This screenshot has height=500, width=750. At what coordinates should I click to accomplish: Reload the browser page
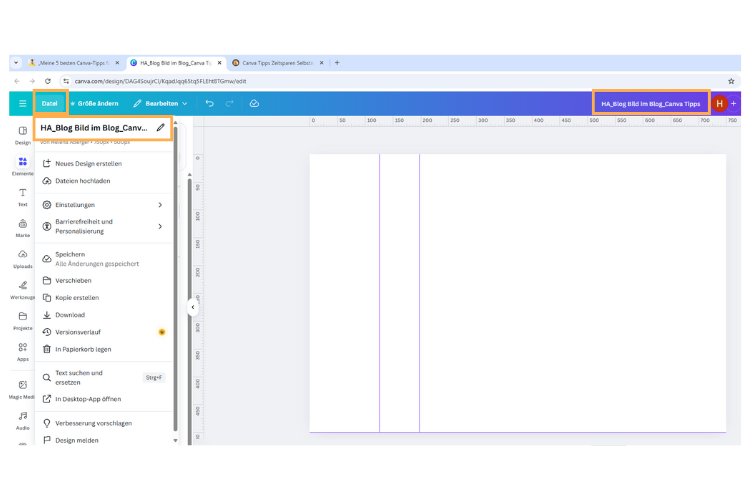pos(48,81)
